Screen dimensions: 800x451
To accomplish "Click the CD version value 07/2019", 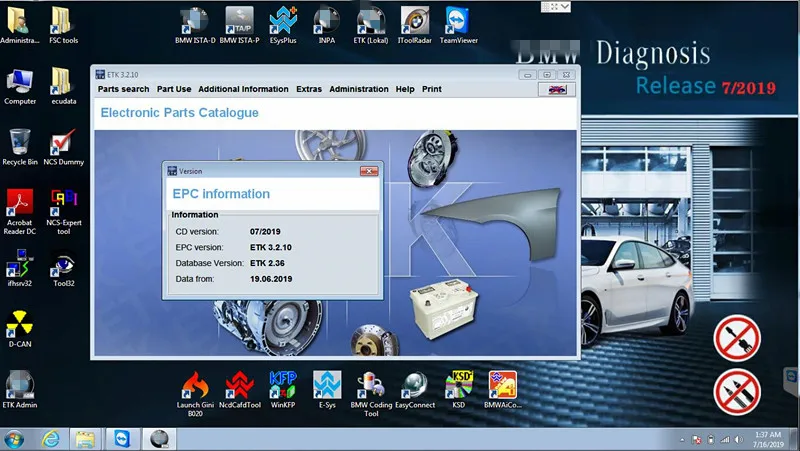I will click(x=265, y=232).
